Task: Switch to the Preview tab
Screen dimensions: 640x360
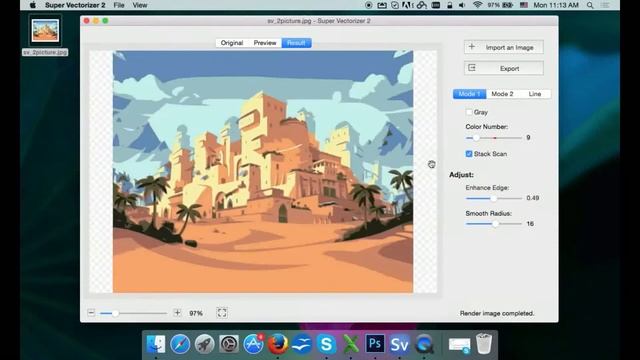Action: (x=265, y=43)
